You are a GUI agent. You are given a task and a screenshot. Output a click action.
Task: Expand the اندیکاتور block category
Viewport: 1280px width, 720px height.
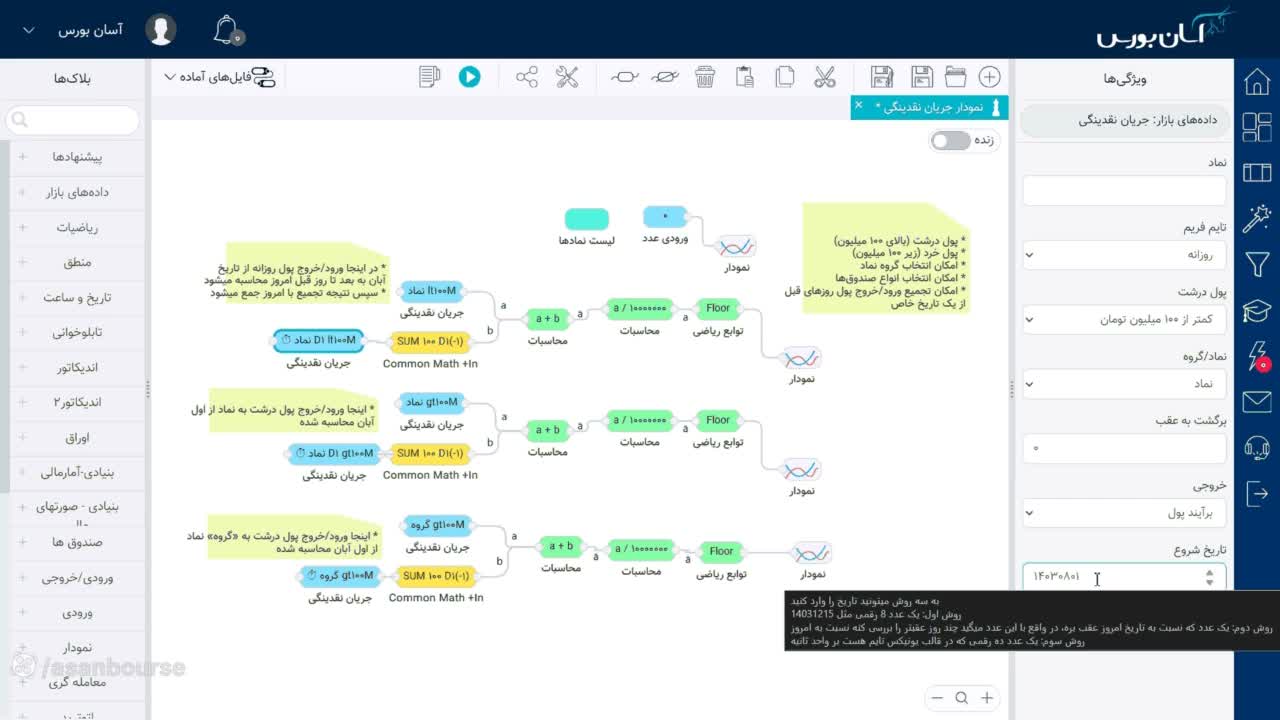pos(75,367)
